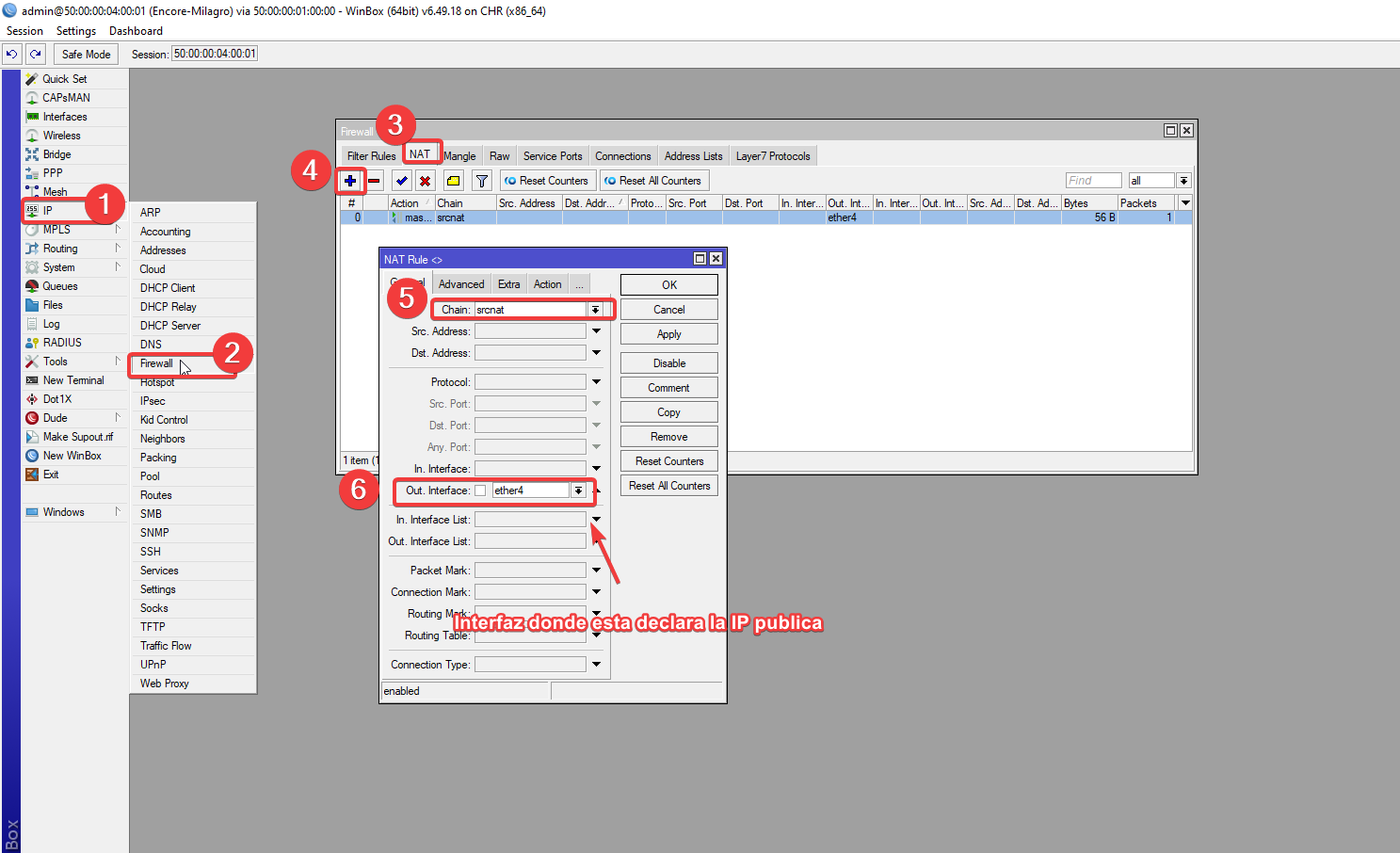The width and height of the screenshot is (1400, 853).
Task: Expand the Protocol field arrow
Action: pos(596,382)
